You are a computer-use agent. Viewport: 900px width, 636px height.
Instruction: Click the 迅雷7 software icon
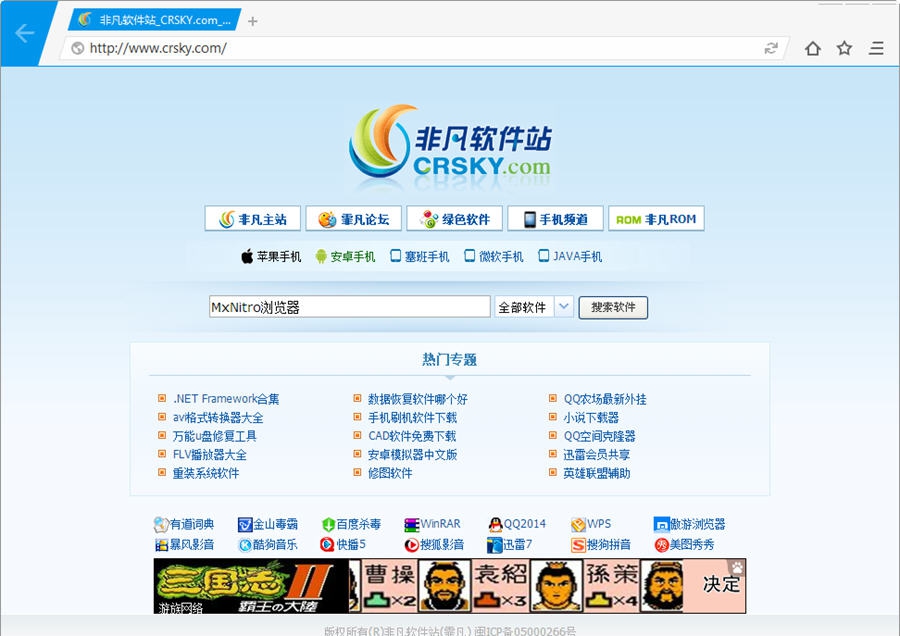[495, 544]
